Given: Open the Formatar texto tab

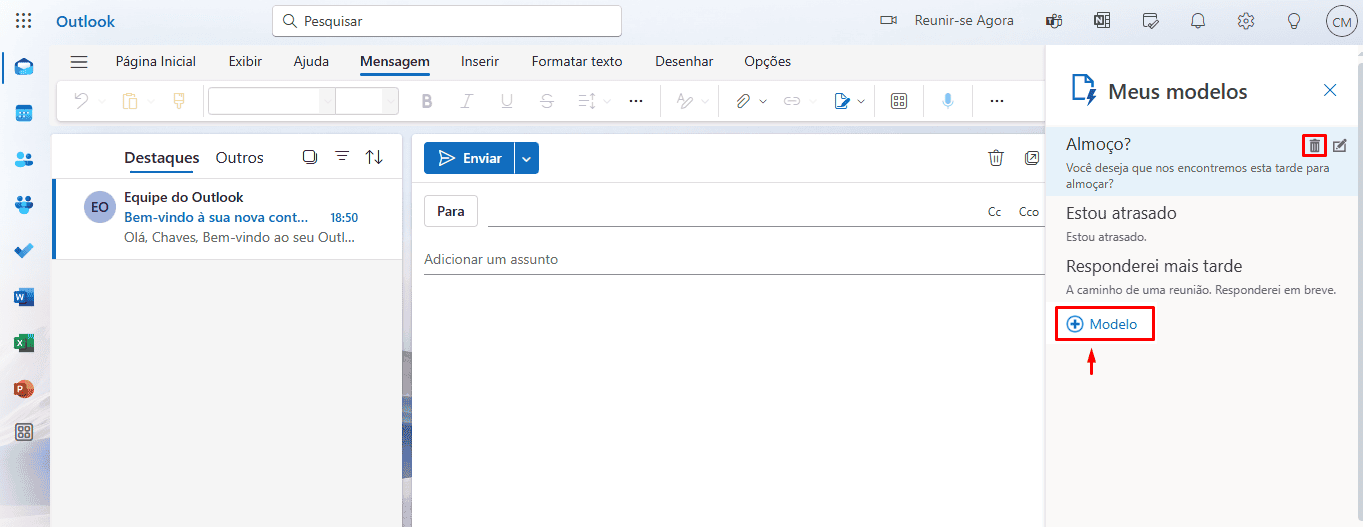Looking at the screenshot, I should coord(577,61).
